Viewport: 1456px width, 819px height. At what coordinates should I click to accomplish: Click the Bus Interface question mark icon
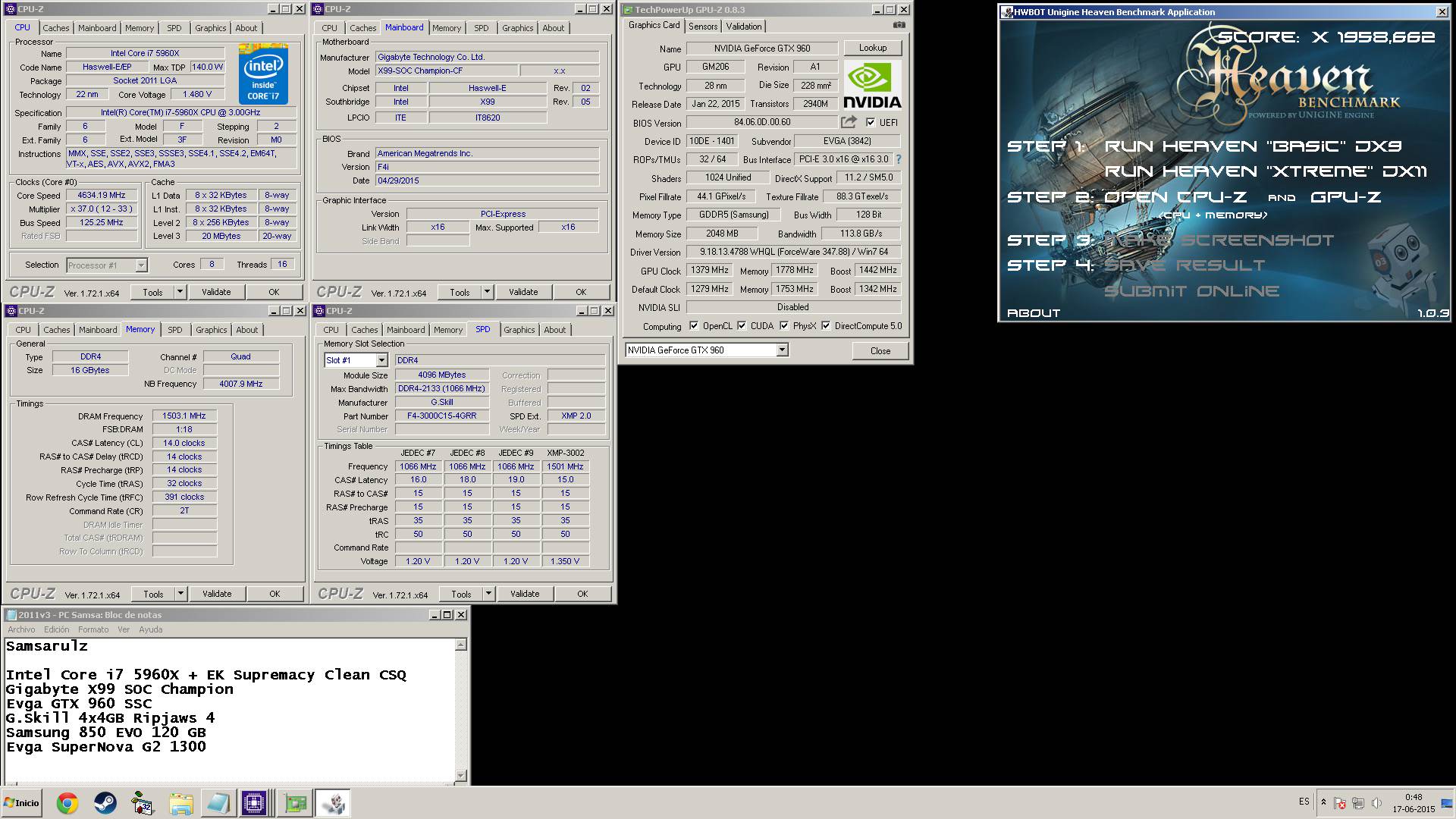click(899, 159)
